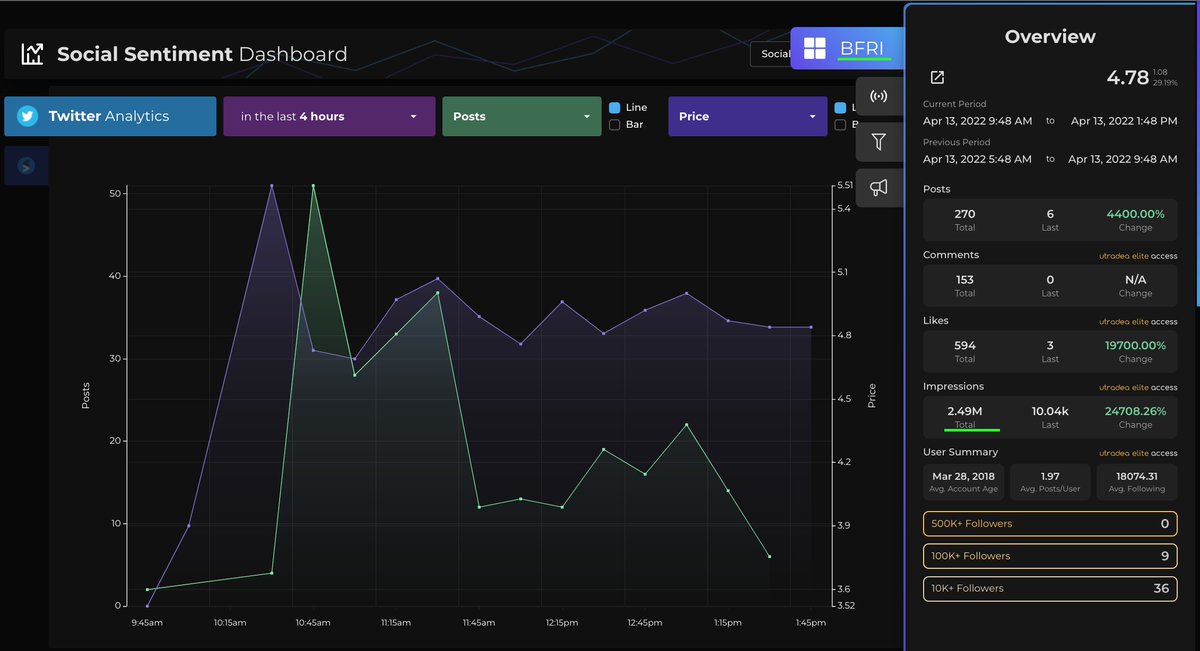Click the Impressions total 2.49M cell
Screen dimensions: 1200x651
(965, 417)
